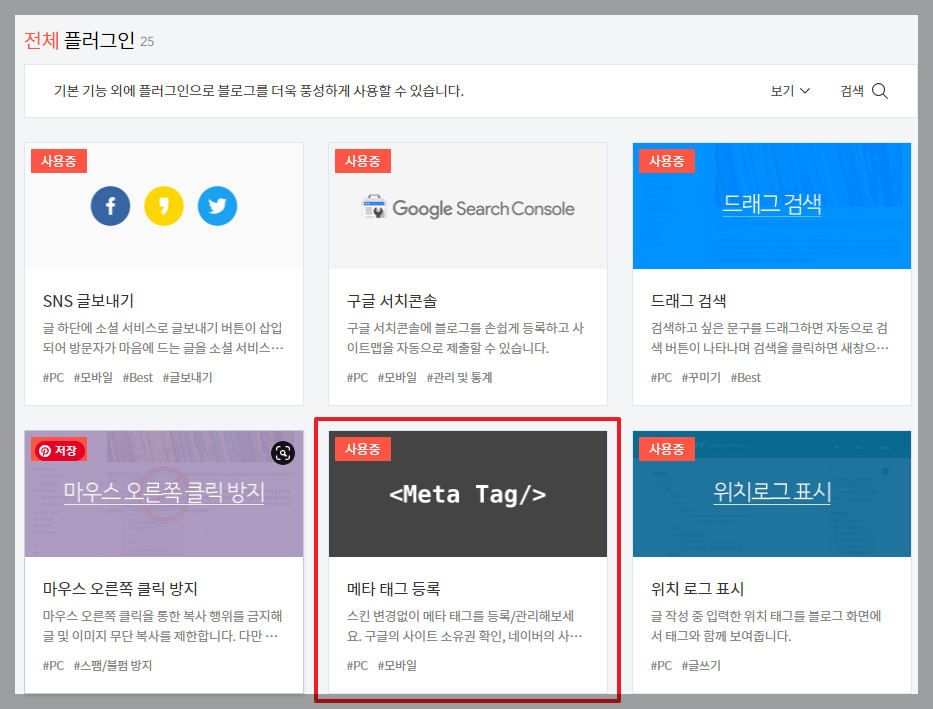Click the Twitter bird icon
The width and height of the screenshot is (933, 709).
click(x=218, y=205)
